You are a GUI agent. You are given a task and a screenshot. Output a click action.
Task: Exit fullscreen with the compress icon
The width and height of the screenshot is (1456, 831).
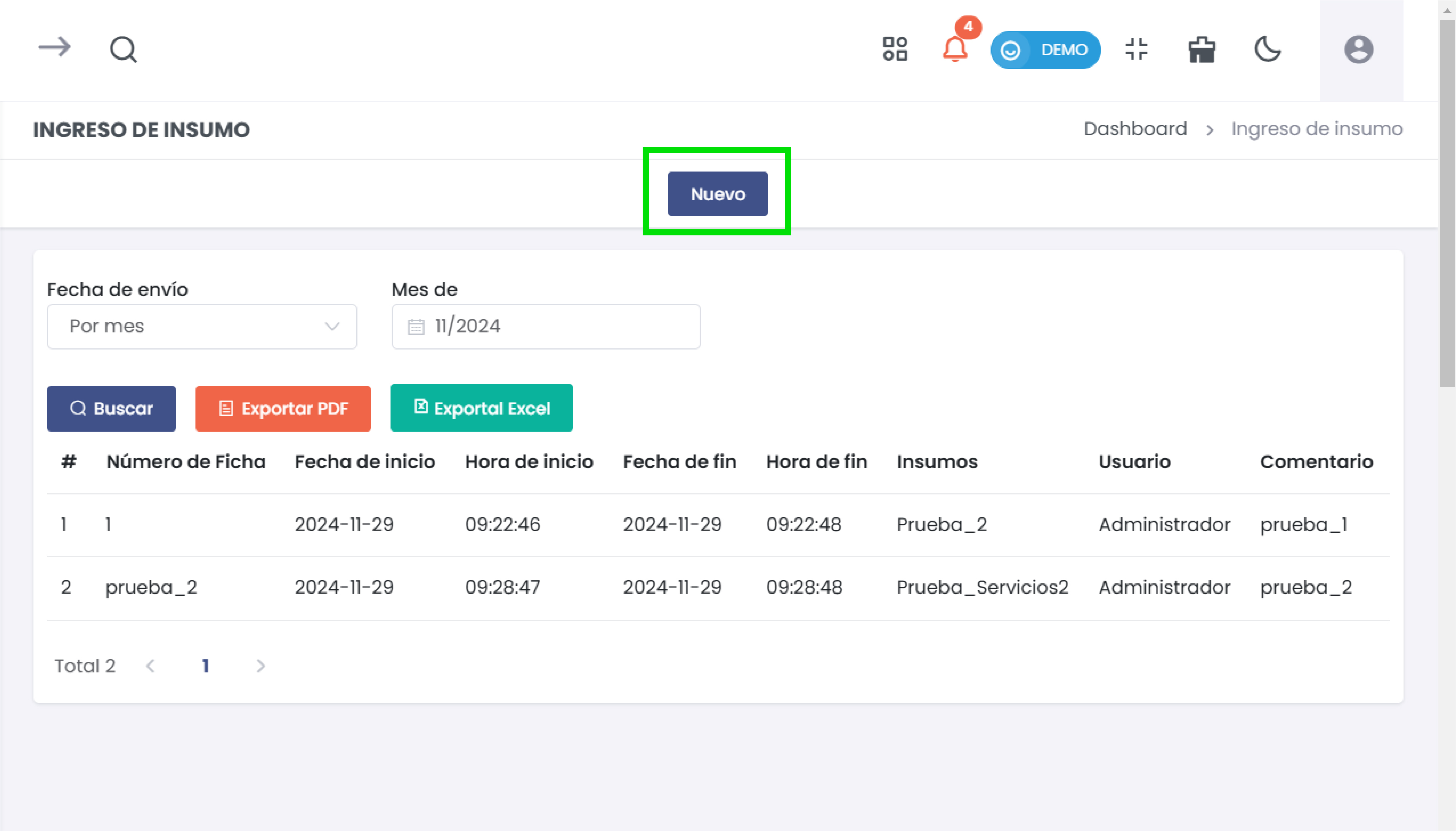[x=1136, y=49]
